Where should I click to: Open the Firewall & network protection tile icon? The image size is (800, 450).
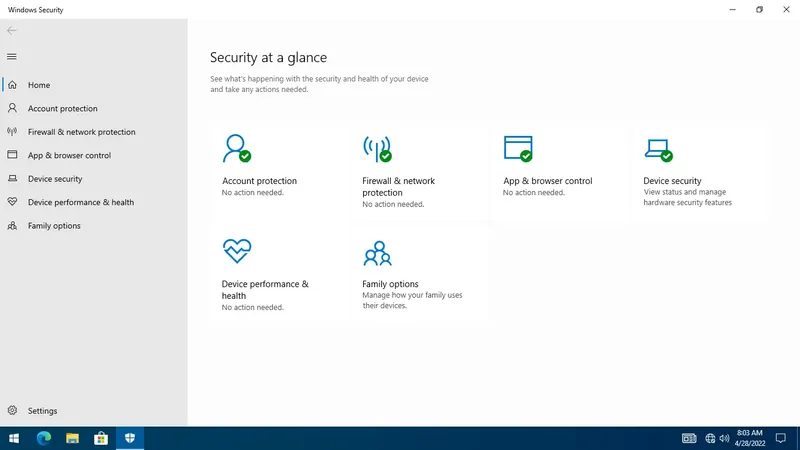pos(378,149)
